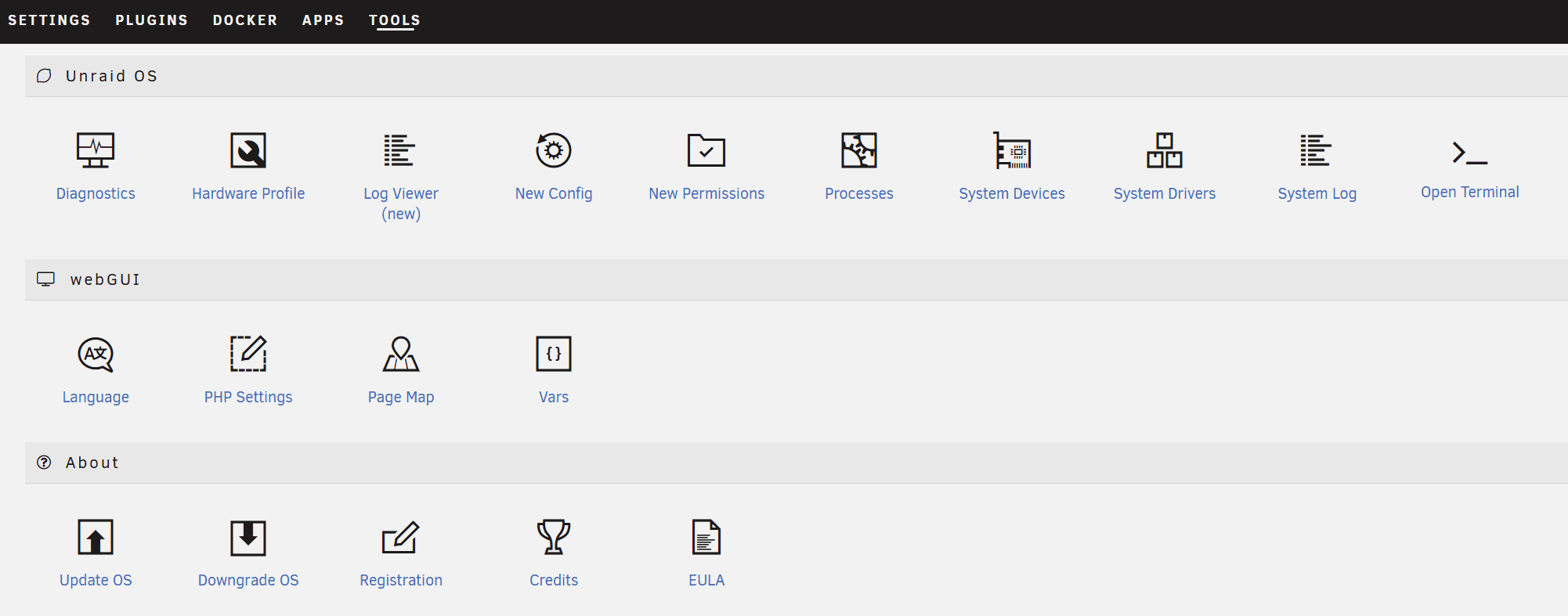Image resolution: width=1568 pixels, height=616 pixels.
Task: Follow the Credits text link
Action: coord(554,580)
